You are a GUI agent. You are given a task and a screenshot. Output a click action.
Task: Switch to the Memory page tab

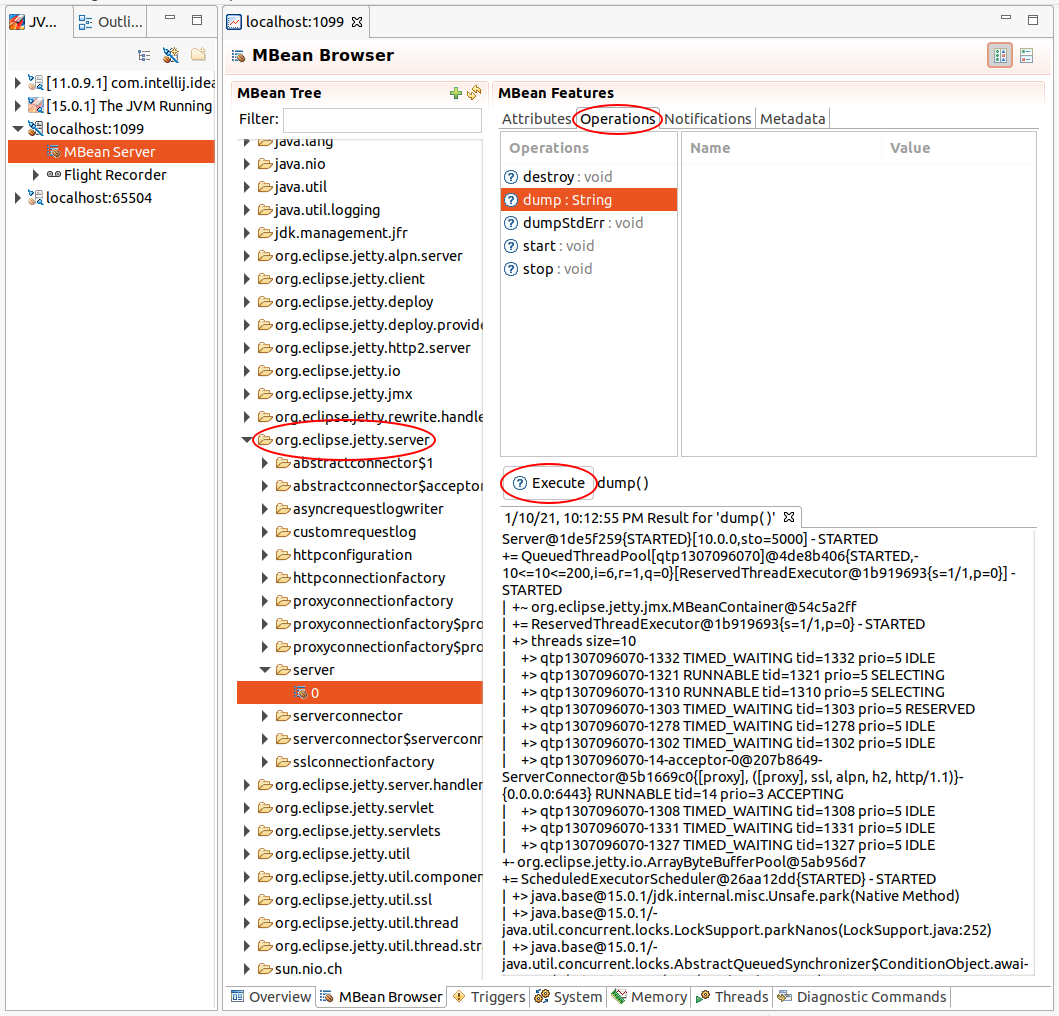pos(650,996)
